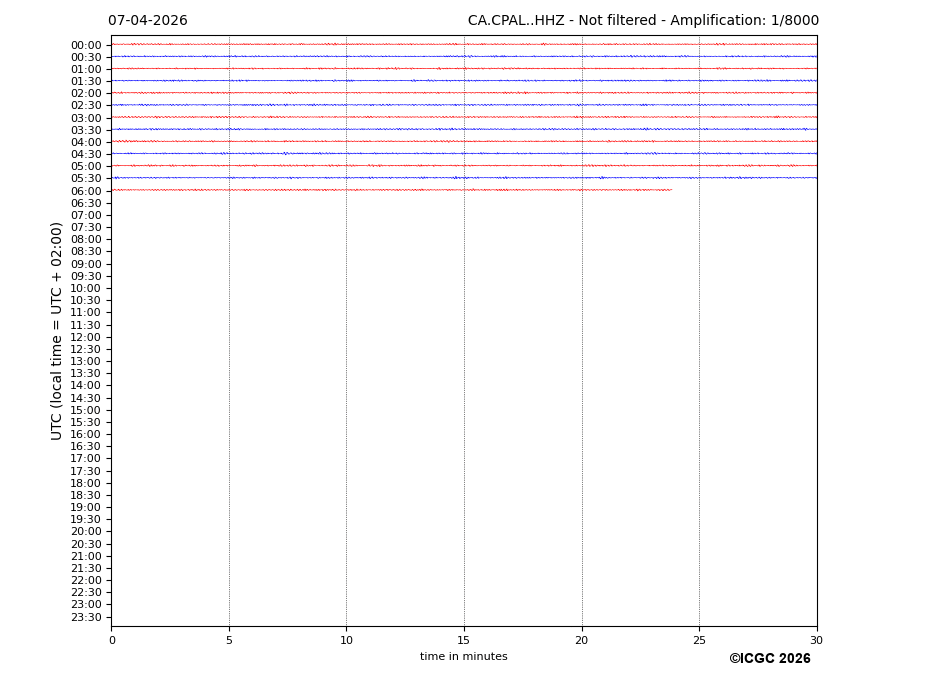Select the 00:00 time row label
This screenshot has width=927, height=696.
point(86,45)
